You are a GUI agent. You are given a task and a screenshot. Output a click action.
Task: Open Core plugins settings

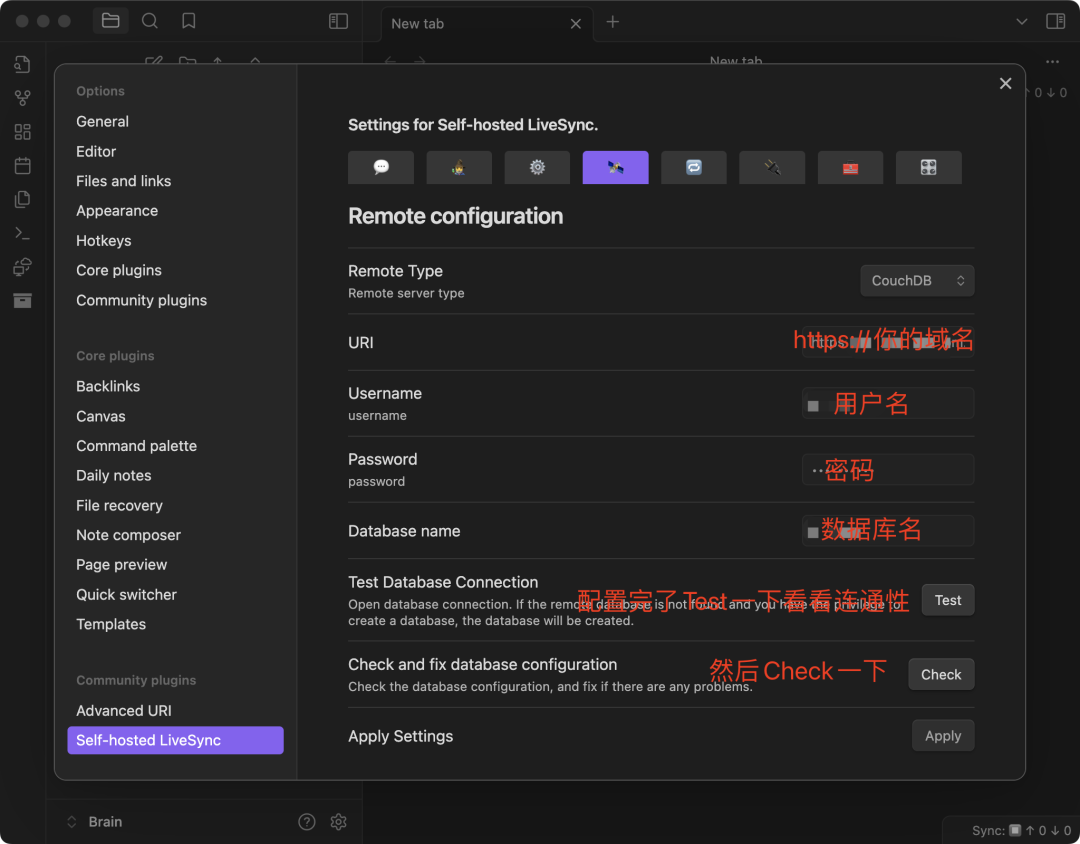click(118, 270)
